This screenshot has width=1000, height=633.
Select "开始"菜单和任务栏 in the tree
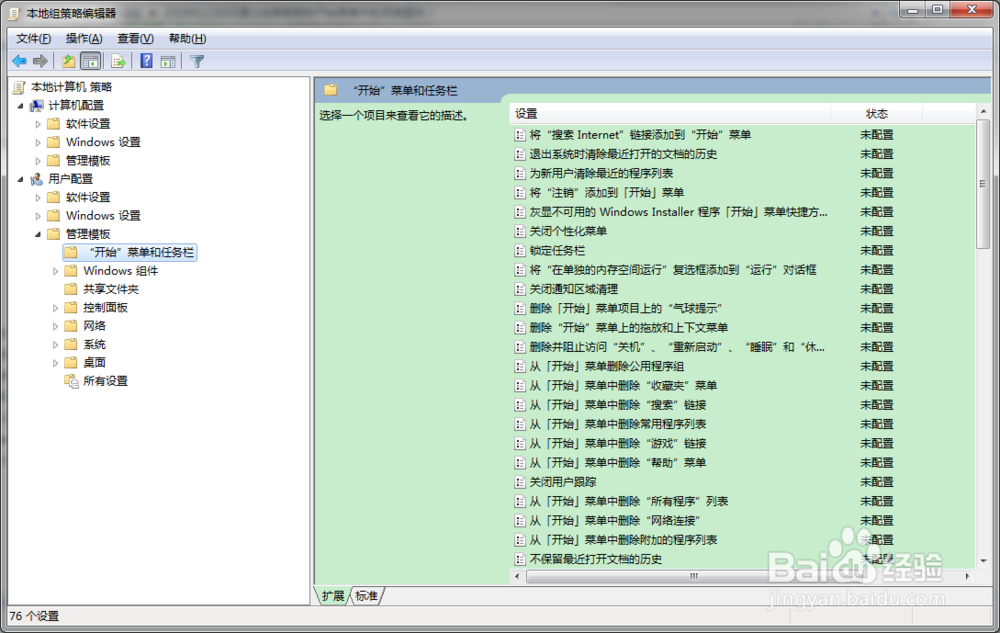click(x=130, y=252)
